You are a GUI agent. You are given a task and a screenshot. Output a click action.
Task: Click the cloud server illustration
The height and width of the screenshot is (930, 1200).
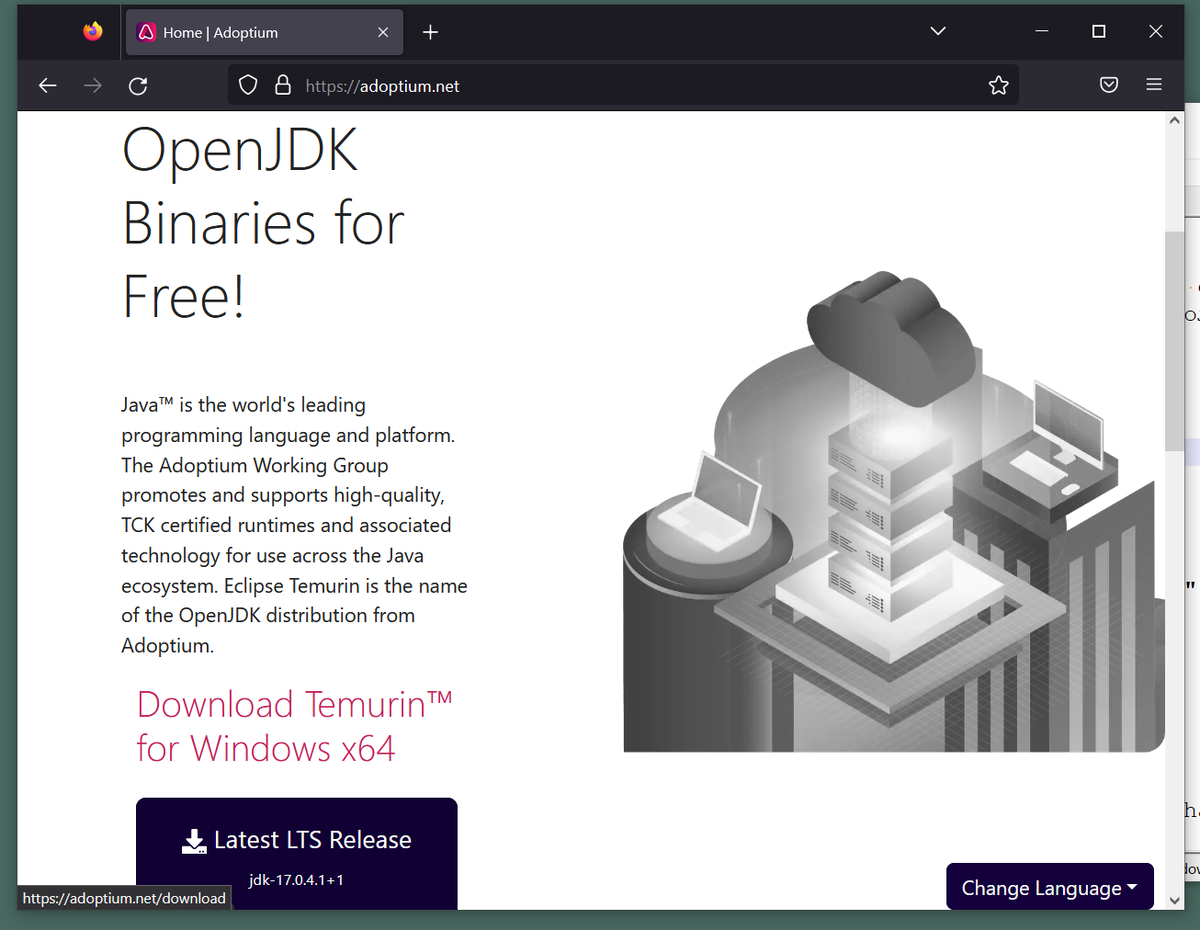(894, 511)
